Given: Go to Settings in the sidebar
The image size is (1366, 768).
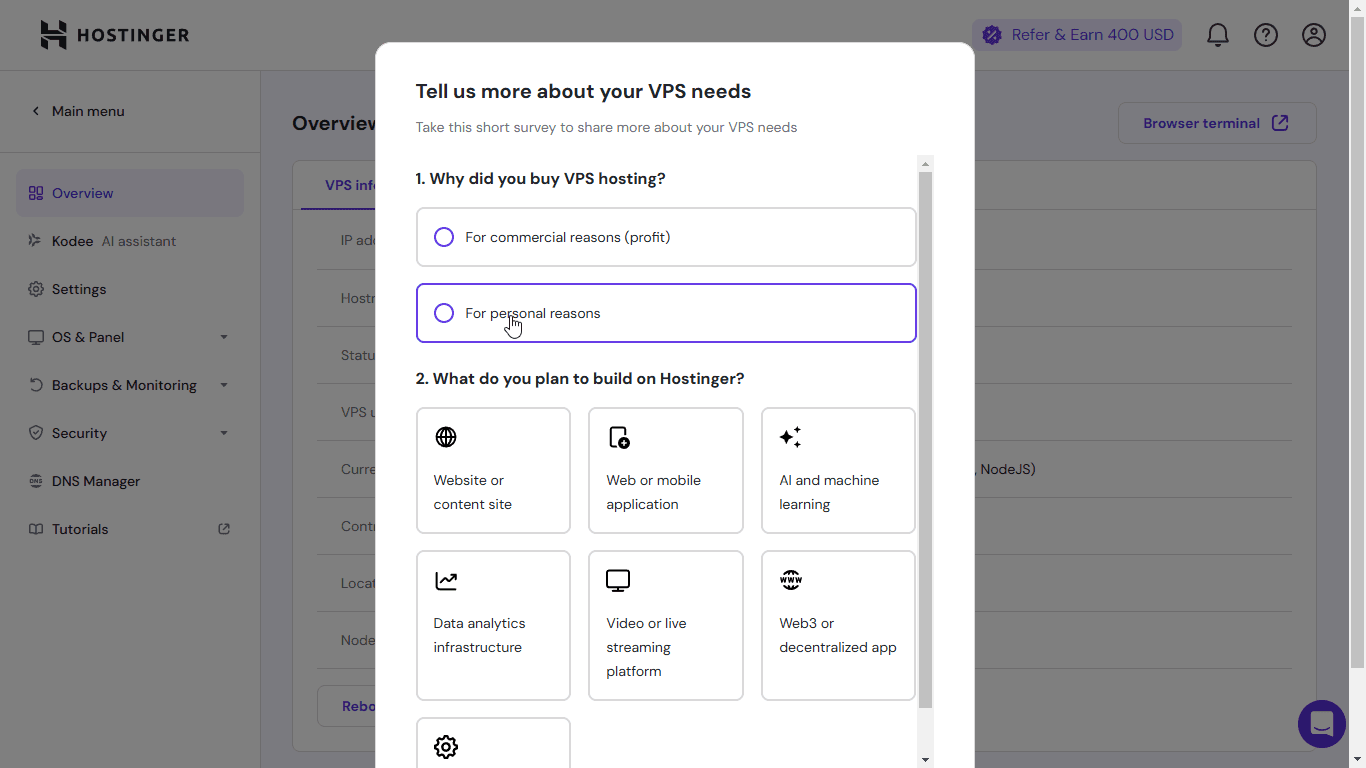Looking at the screenshot, I should point(79,289).
